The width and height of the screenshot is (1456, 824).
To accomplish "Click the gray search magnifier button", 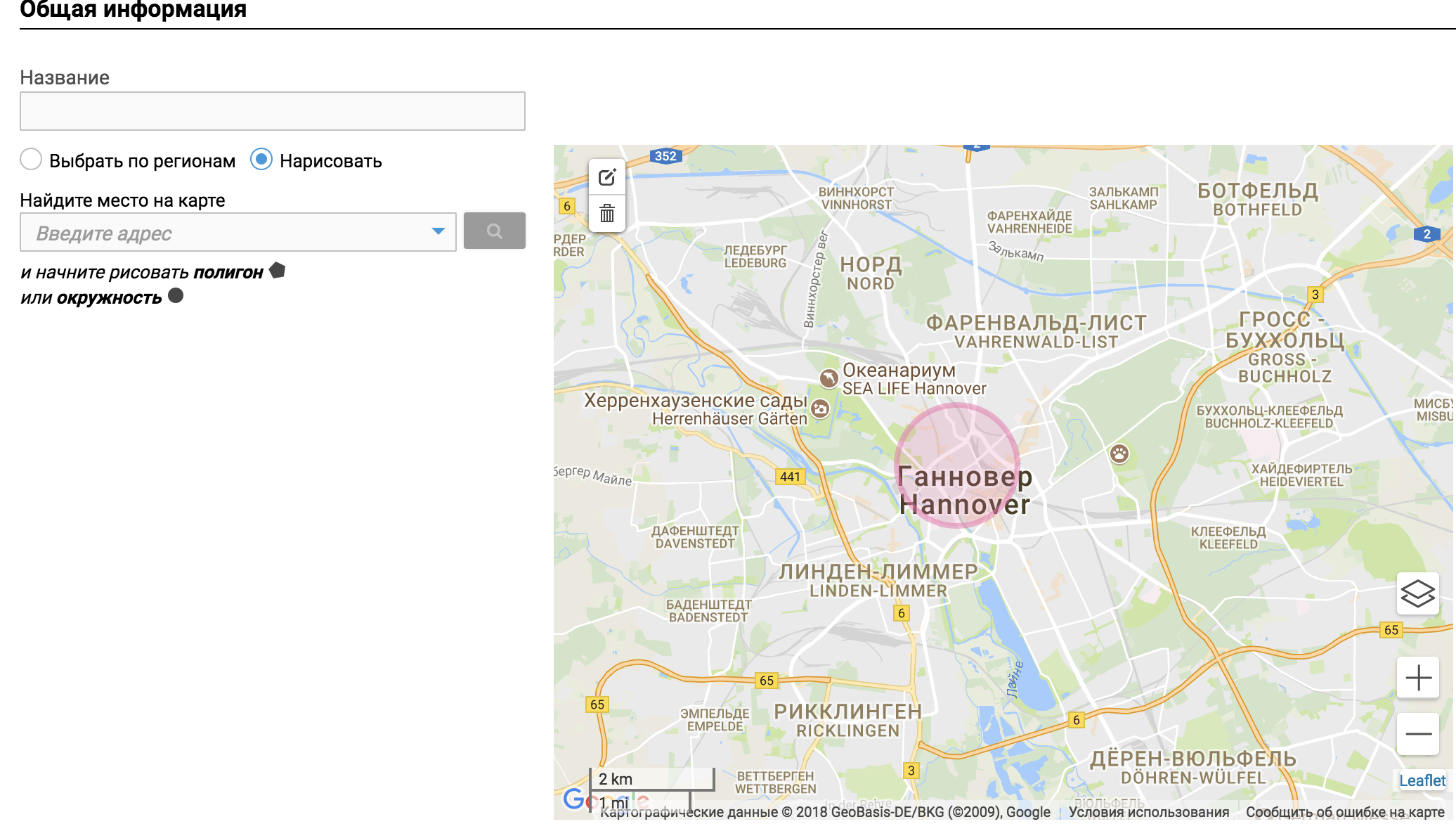I will click(x=494, y=231).
